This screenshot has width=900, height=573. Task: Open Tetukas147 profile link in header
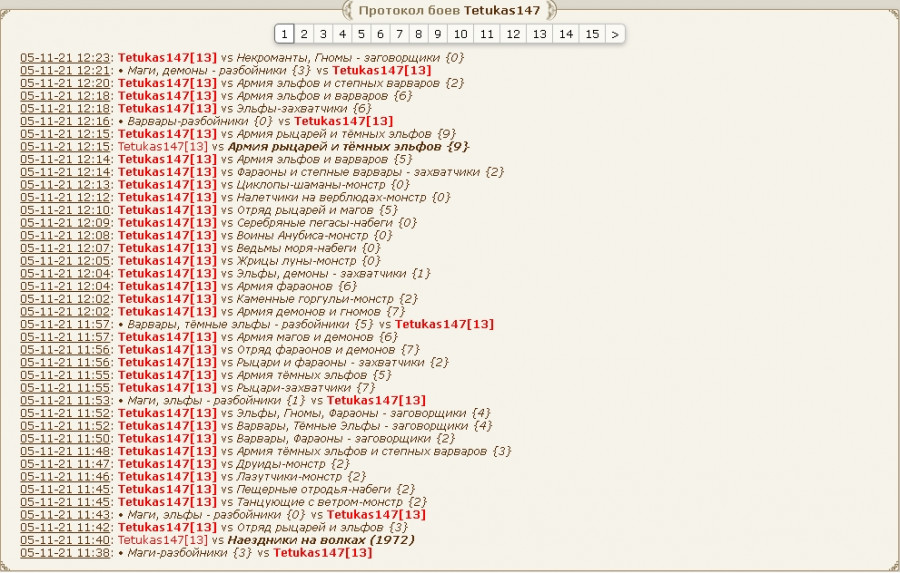(502, 10)
